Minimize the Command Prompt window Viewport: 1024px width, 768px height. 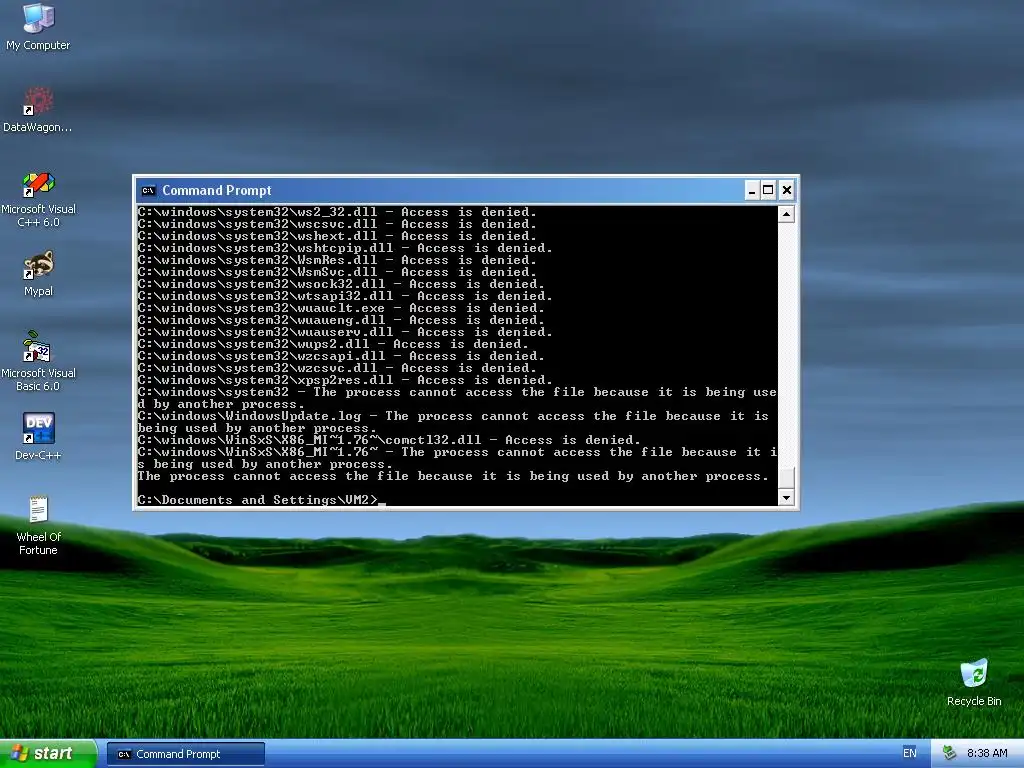tap(752, 191)
